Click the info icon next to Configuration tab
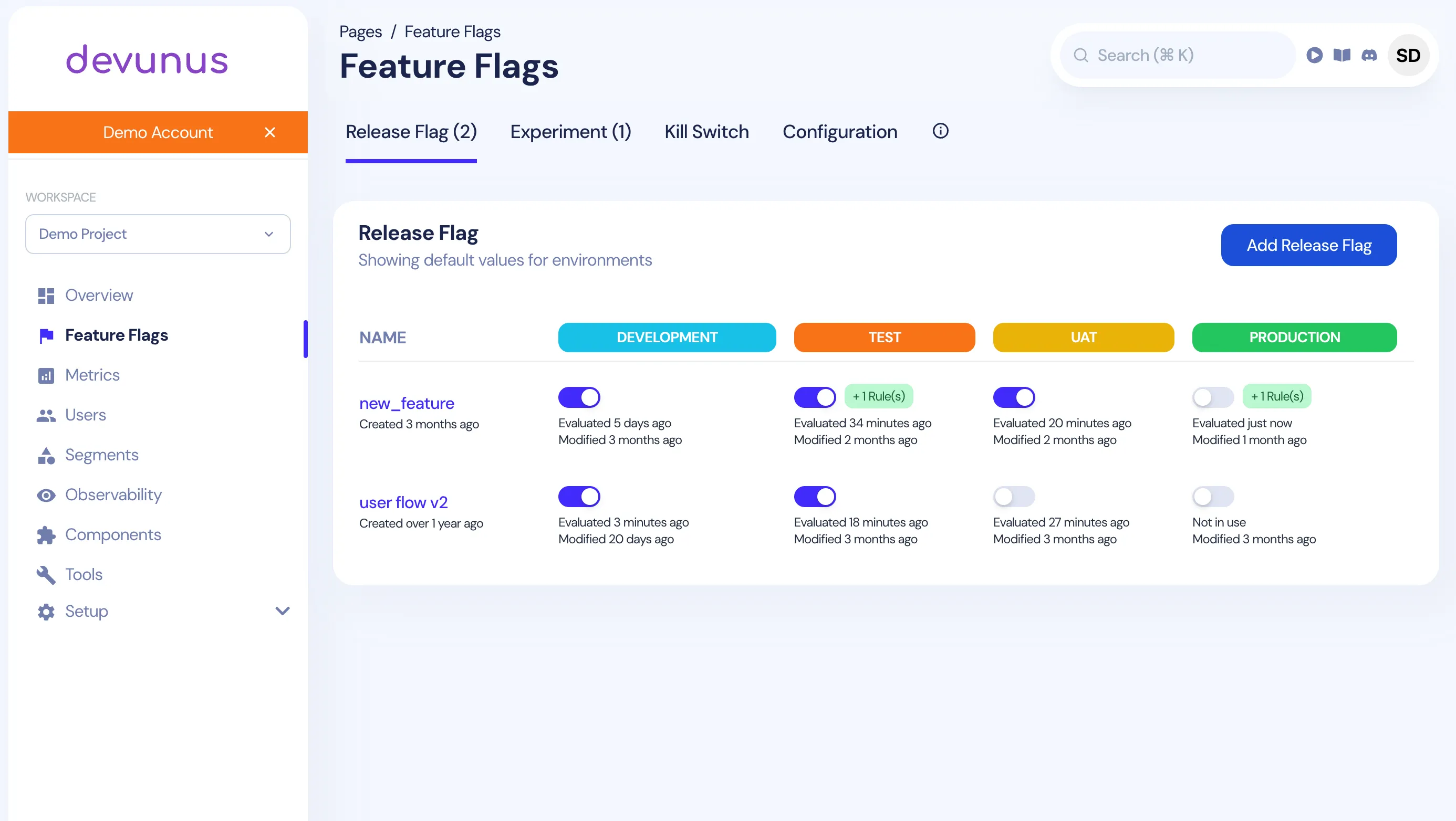This screenshot has width=1456, height=821. click(x=940, y=131)
